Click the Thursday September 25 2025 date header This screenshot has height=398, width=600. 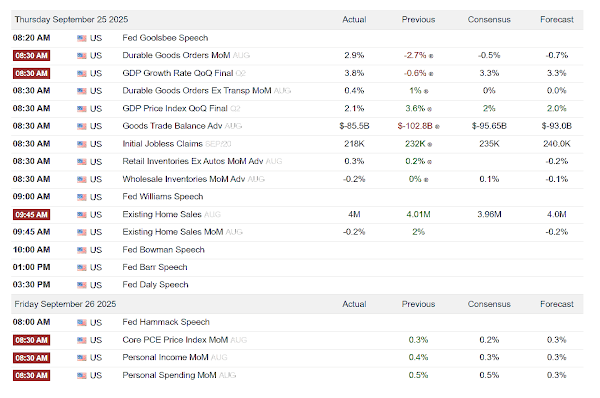(x=71, y=20)
